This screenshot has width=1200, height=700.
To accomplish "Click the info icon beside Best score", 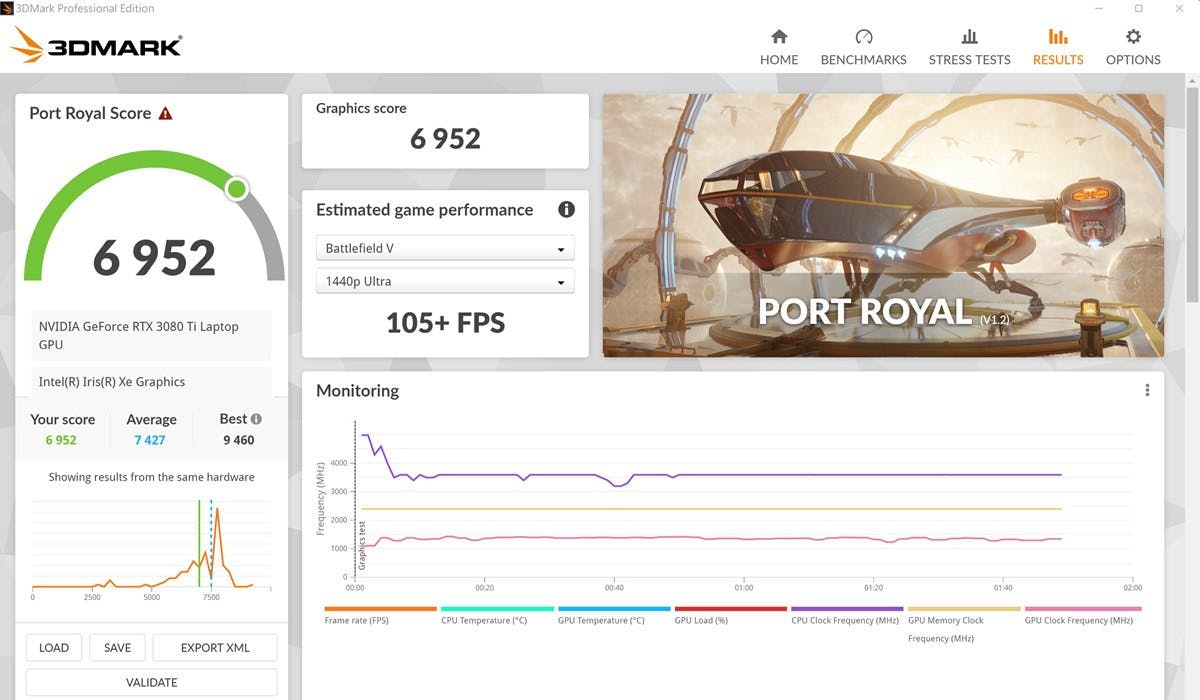I will coord(256,419).
